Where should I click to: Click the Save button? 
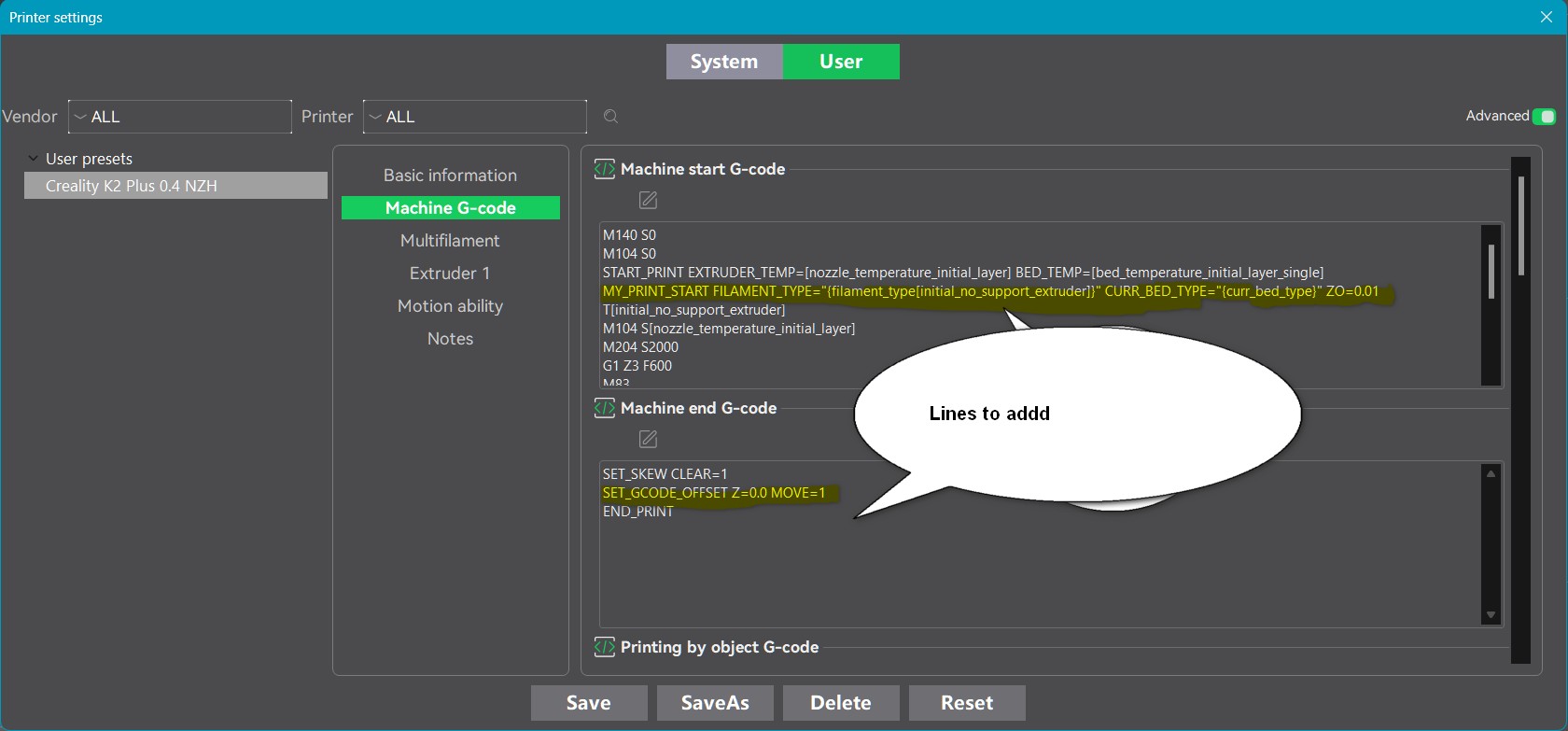coord(589,703)
